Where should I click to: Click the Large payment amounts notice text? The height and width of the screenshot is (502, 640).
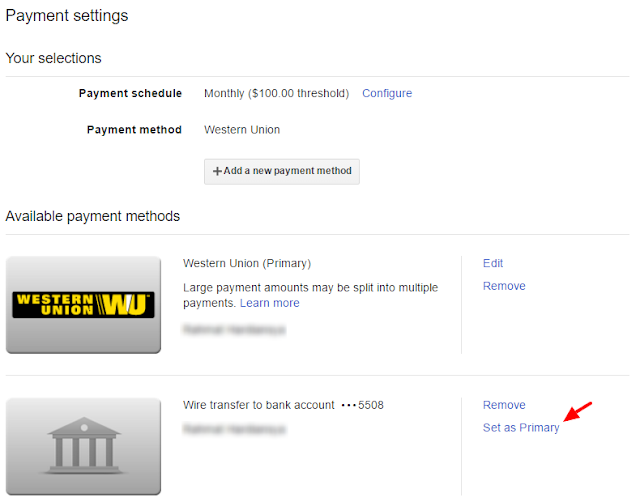pyautogui.click(x=310, y=295)
